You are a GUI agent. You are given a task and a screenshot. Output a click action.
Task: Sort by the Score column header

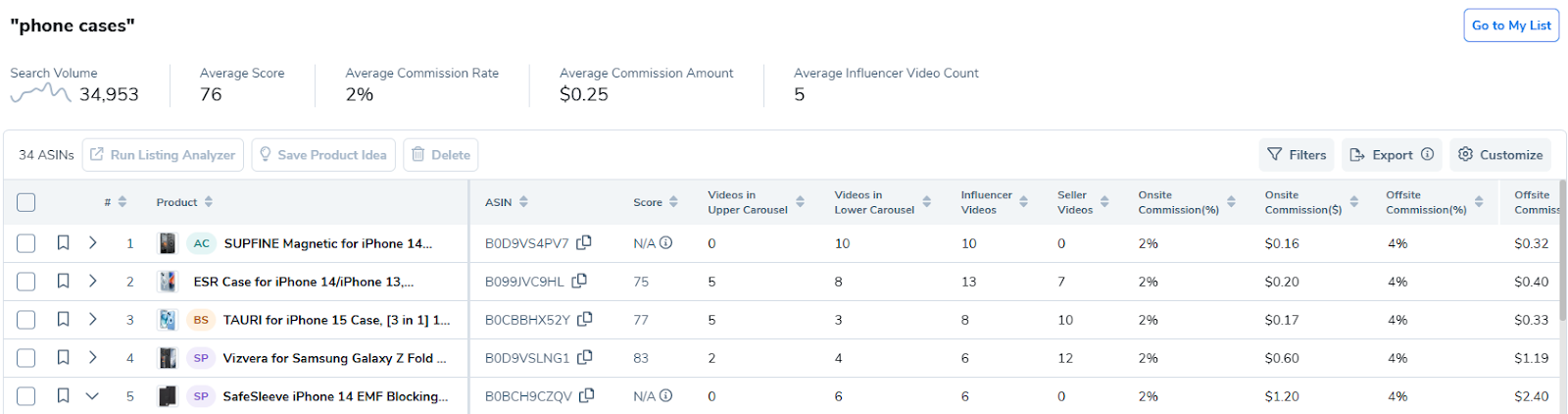pyautogui.click(x=656, y=202)
